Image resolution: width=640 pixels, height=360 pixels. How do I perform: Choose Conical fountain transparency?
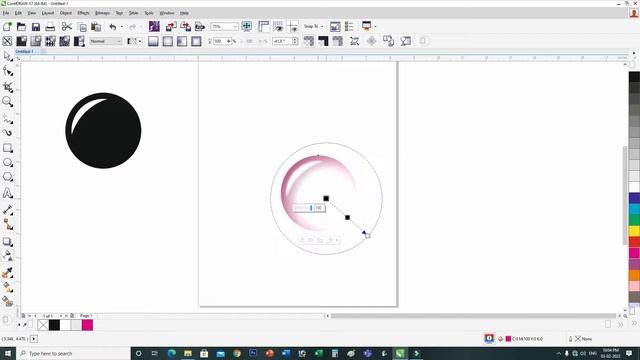182,41
